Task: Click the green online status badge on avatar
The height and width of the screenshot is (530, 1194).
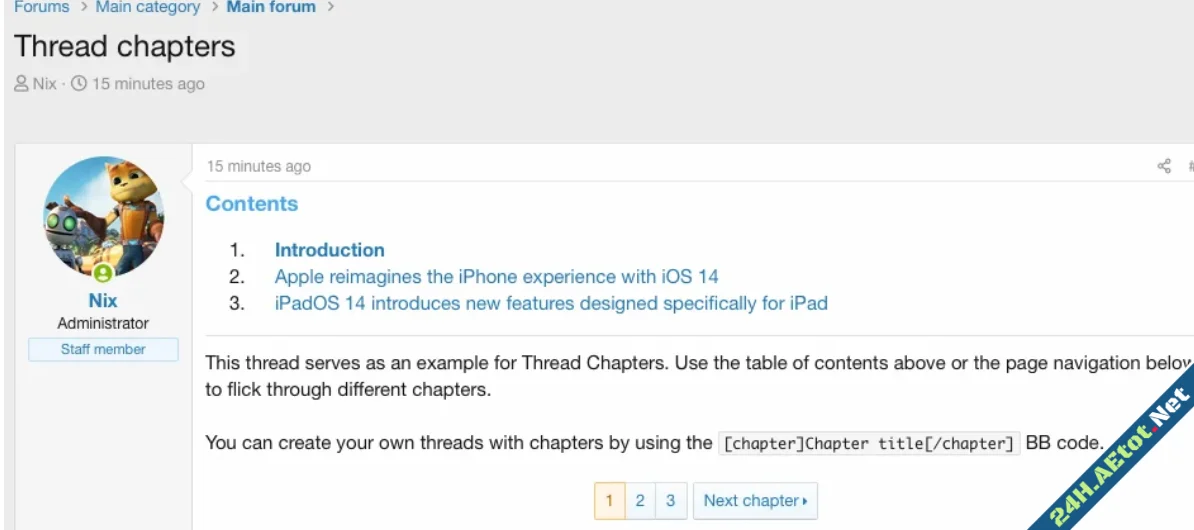Action: [103, 272]
